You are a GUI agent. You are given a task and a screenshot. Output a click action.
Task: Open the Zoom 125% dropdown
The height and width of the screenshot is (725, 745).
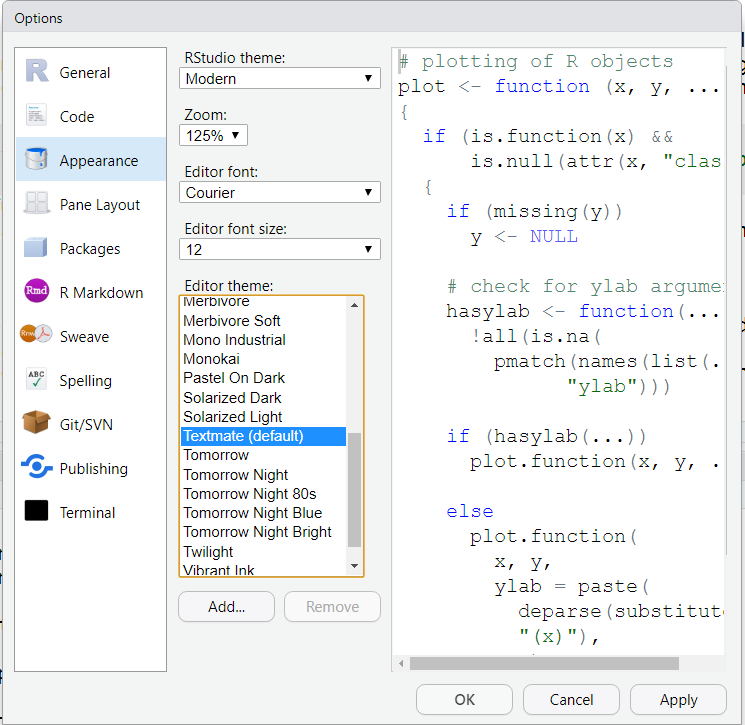pos(213,134)
